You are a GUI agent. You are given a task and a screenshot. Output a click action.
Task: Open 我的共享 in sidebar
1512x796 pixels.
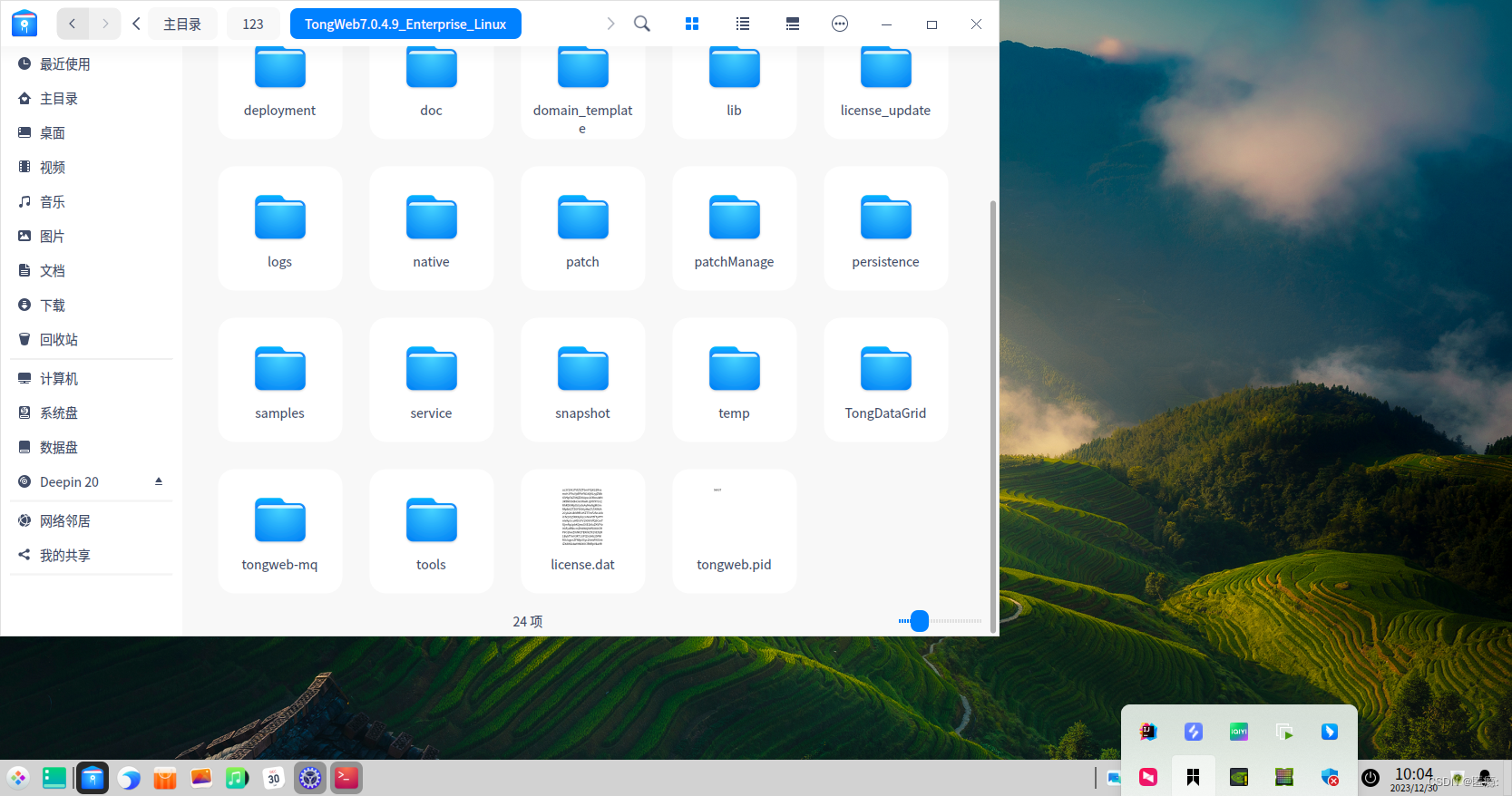[91, 555]
